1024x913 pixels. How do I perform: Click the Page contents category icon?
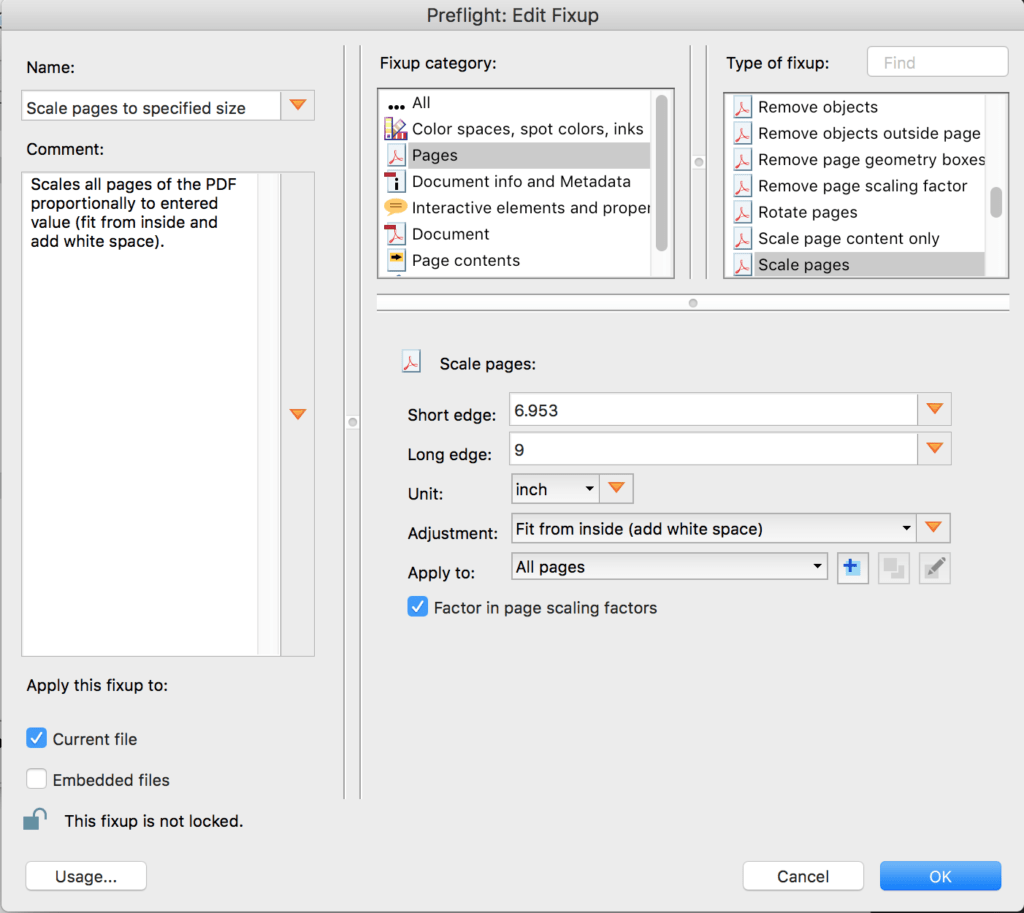pos(395,260)
